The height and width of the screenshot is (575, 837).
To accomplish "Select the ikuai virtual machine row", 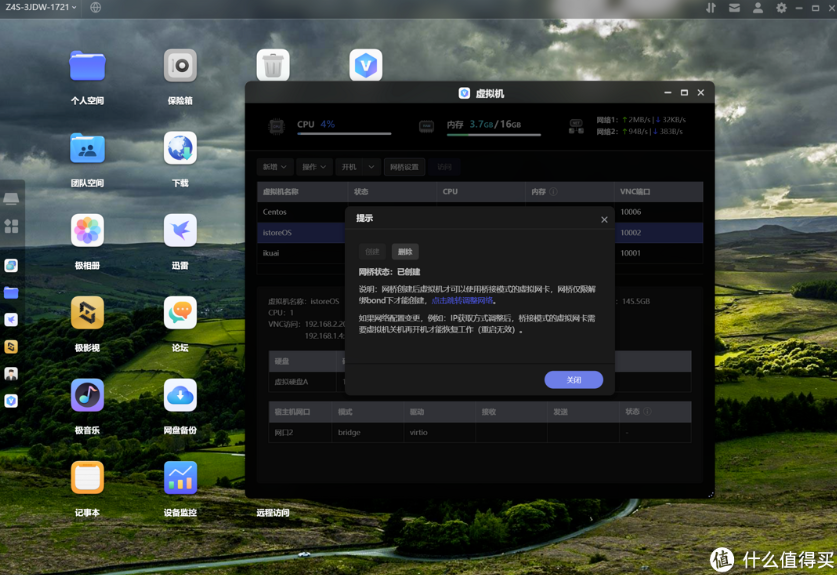I will 480,253.
